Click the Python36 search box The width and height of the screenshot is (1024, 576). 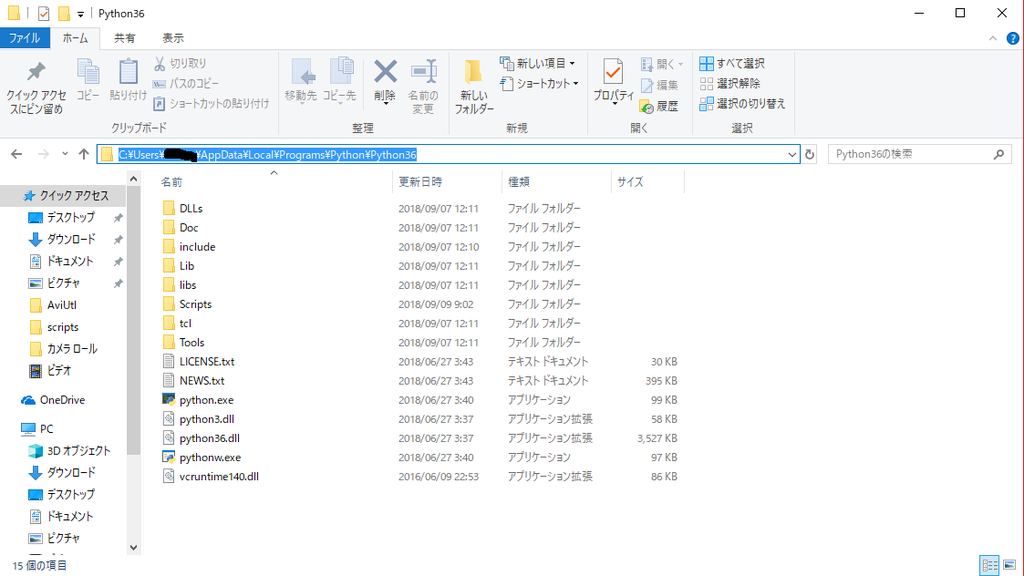[920, 154]
